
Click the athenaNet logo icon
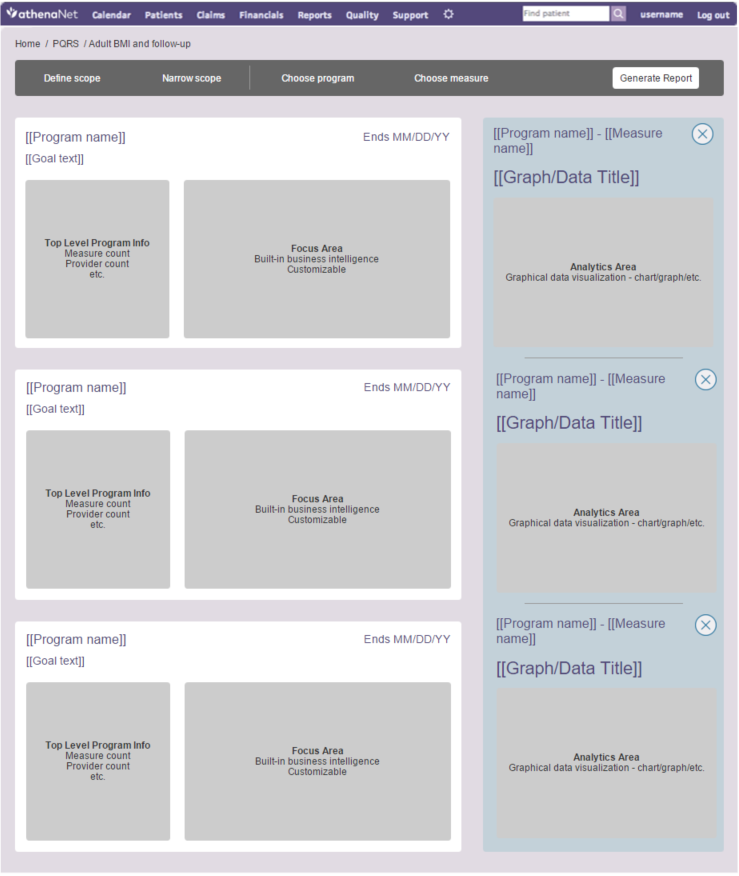coord(12,14)
